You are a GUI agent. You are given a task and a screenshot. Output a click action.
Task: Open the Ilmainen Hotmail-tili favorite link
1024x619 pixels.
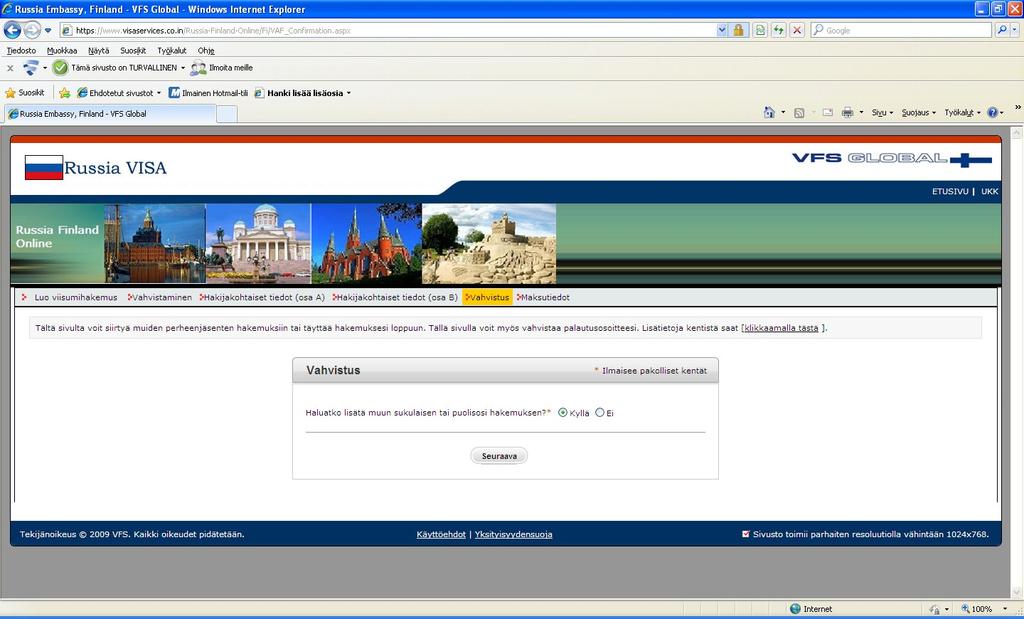[x=208, y=93]
